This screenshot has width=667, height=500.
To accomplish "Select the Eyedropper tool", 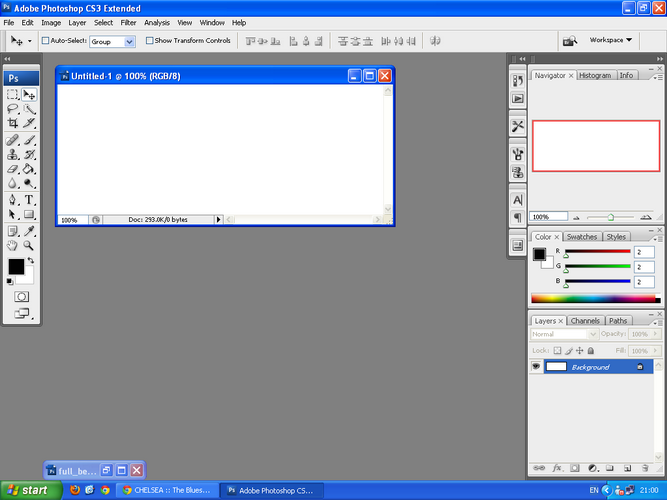I will tap(29, 231).
